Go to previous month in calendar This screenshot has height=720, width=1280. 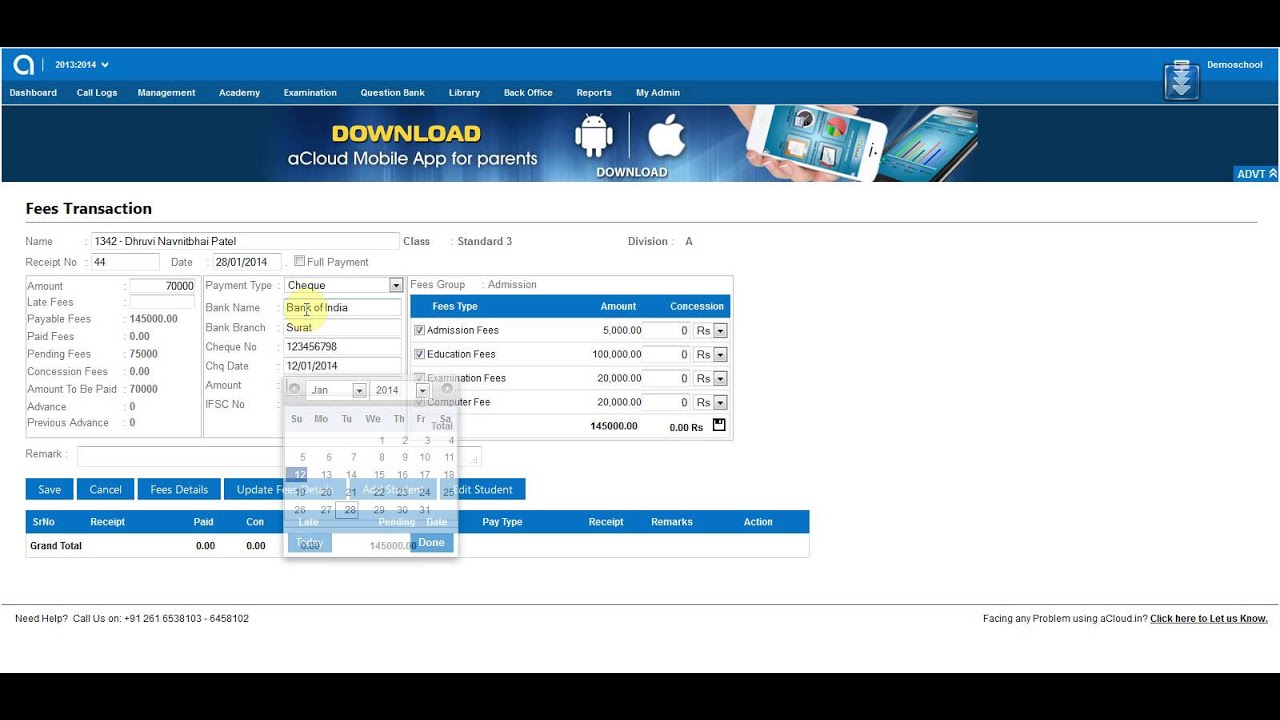click(x=294, y=389)
